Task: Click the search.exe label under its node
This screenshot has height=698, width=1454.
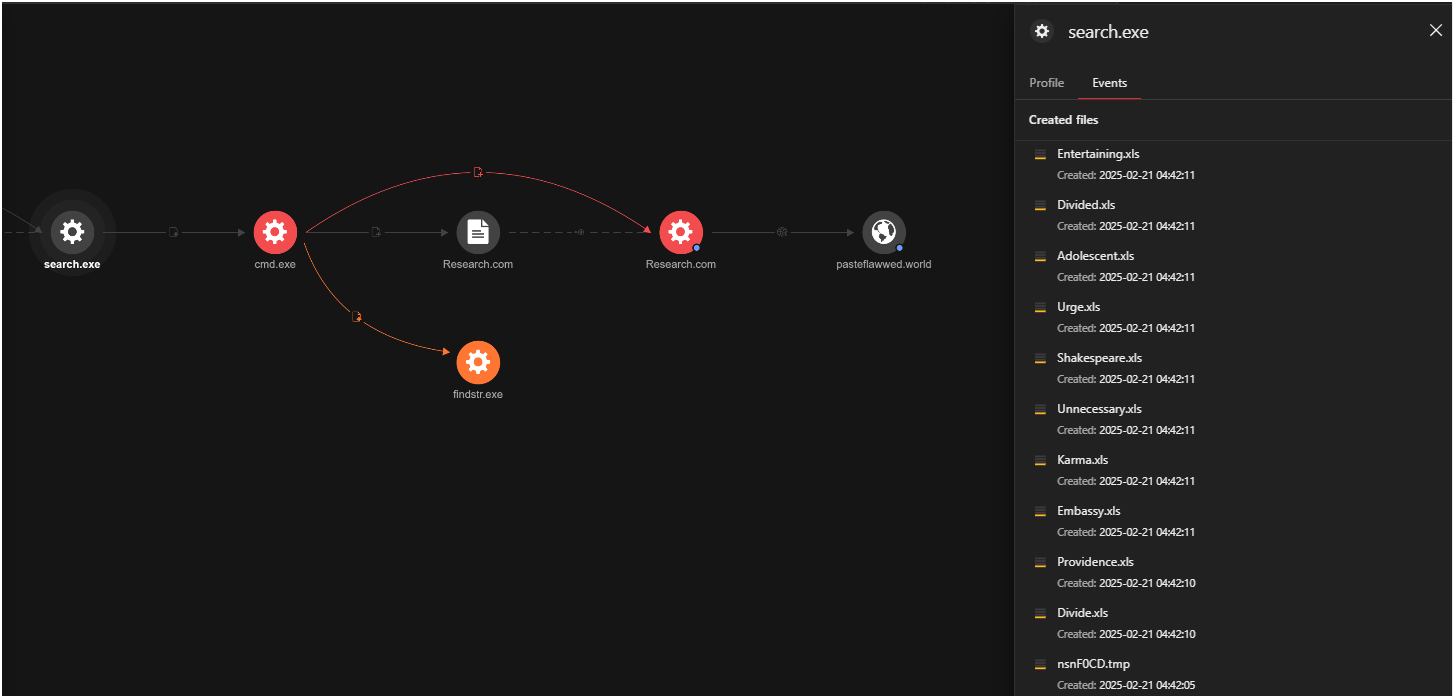Action: (72, 265)
